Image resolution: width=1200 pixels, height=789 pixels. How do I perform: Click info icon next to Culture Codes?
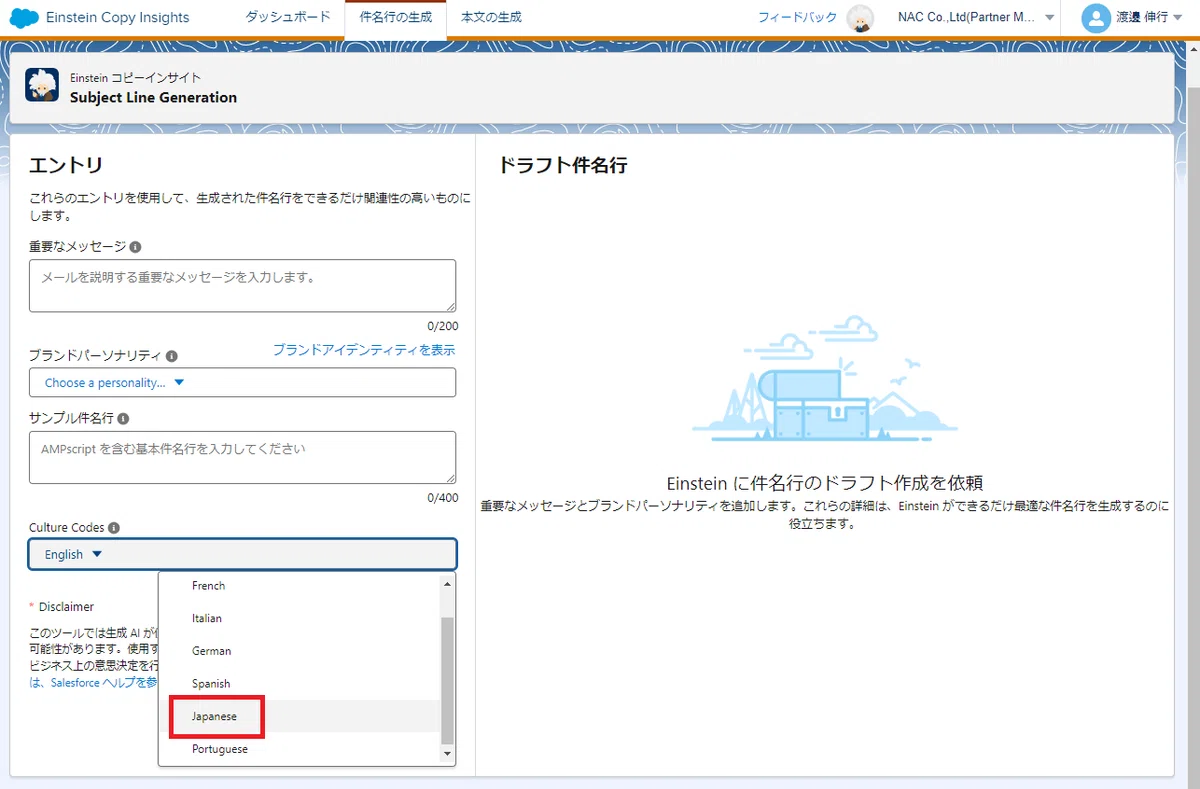click(x=114, y=528)
